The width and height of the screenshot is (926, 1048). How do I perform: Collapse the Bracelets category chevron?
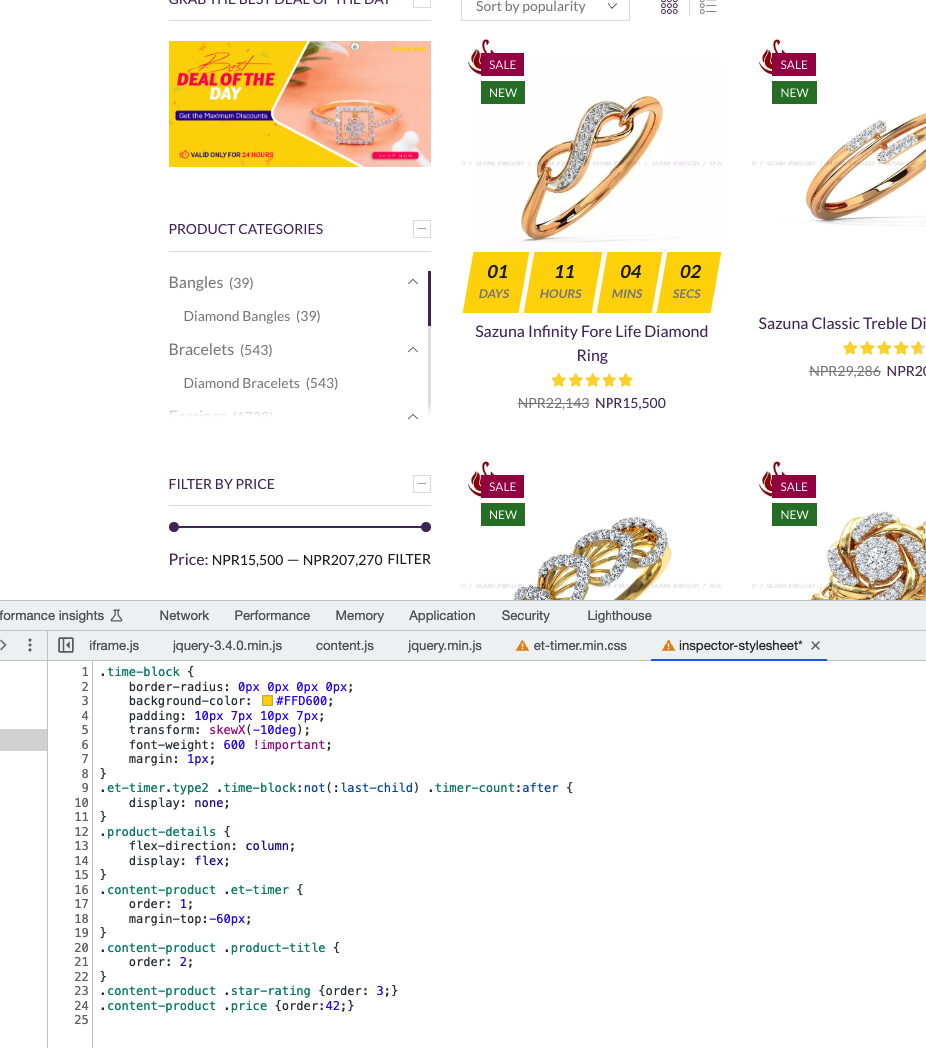(x=413, y=350)
